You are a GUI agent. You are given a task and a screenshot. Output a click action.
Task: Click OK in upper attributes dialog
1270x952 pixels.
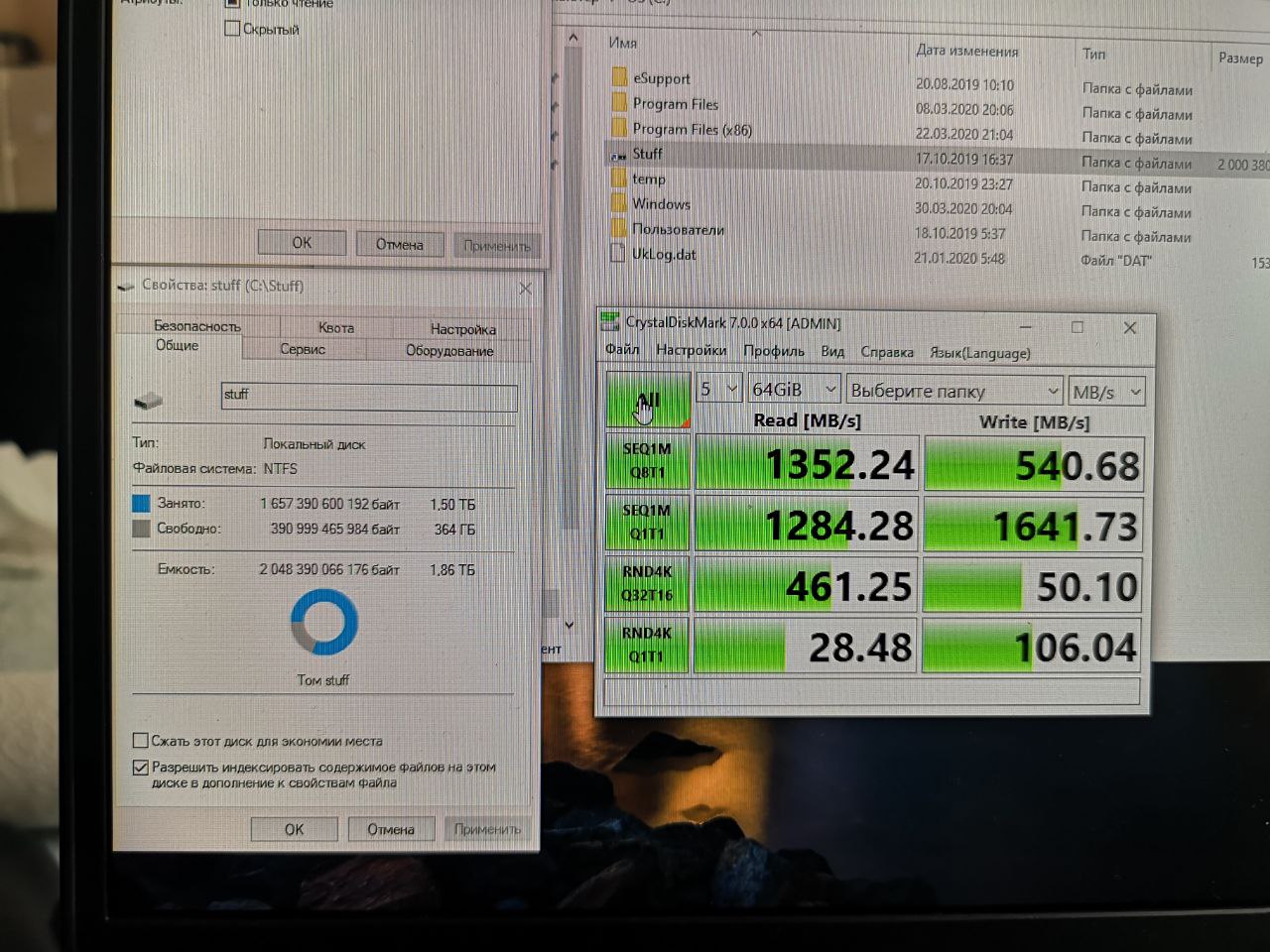coord(302,242)
